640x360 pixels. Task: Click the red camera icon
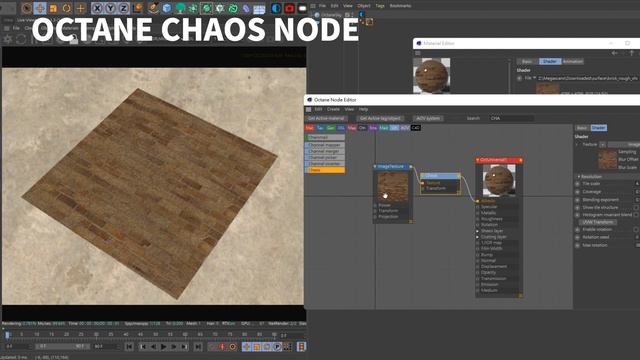[x=289, y=8]
